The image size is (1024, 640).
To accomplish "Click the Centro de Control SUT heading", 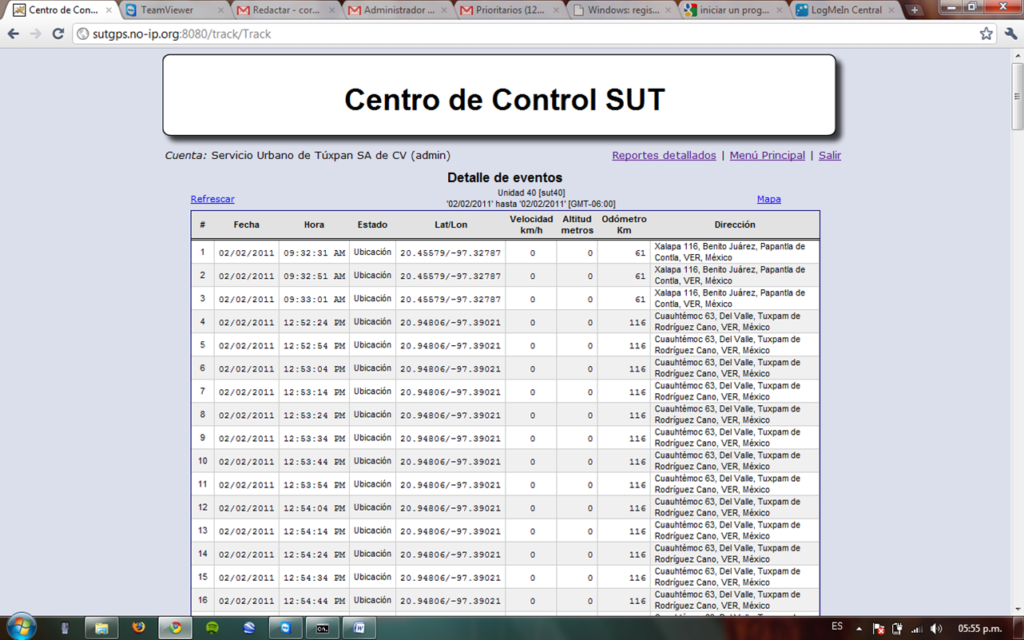I will [504, 99].
